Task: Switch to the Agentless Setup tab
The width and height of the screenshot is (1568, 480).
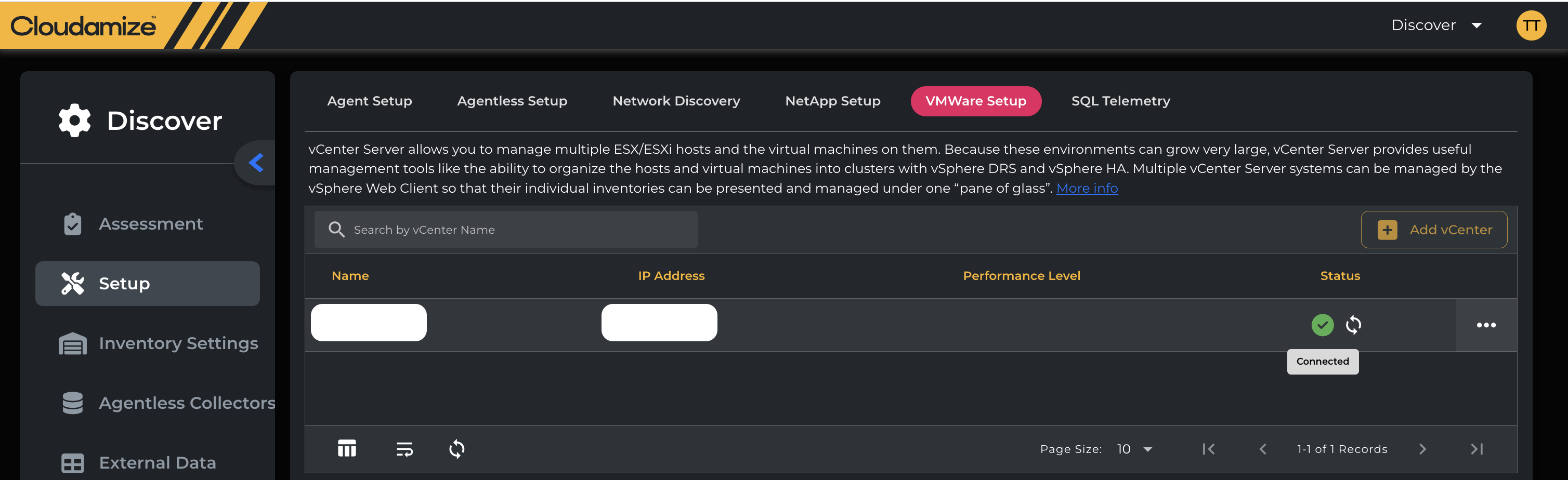Action: (512, 101)
